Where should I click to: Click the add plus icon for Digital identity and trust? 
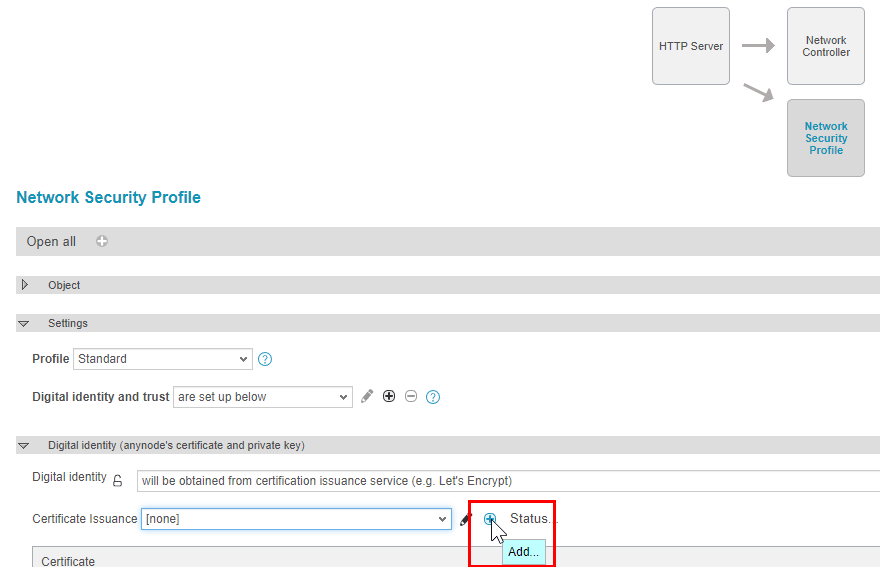pyautogui.click(x=389, y=397)
